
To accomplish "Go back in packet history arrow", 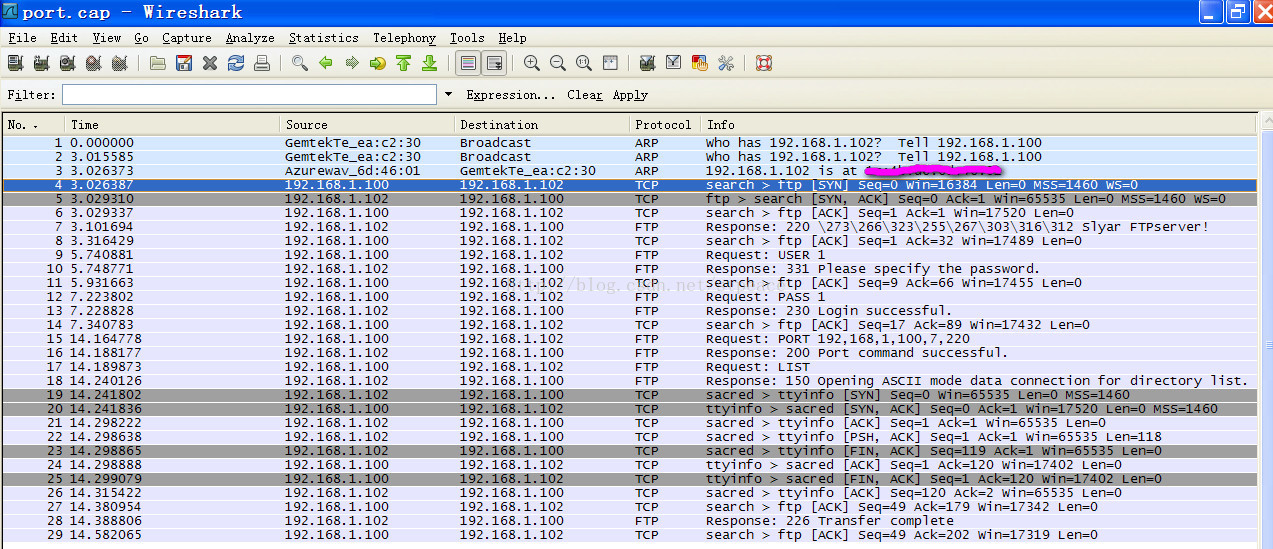I will click(x=326, y=63).
